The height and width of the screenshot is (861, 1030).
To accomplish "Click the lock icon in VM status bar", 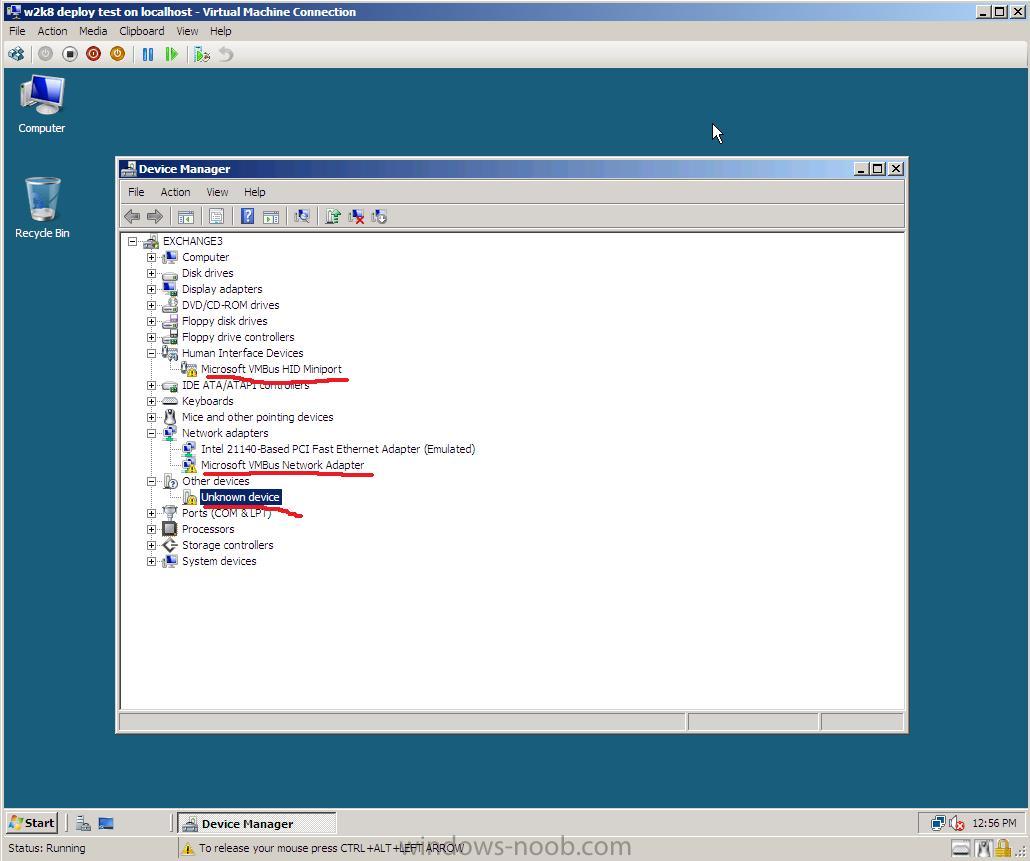I will (1002, 849).
